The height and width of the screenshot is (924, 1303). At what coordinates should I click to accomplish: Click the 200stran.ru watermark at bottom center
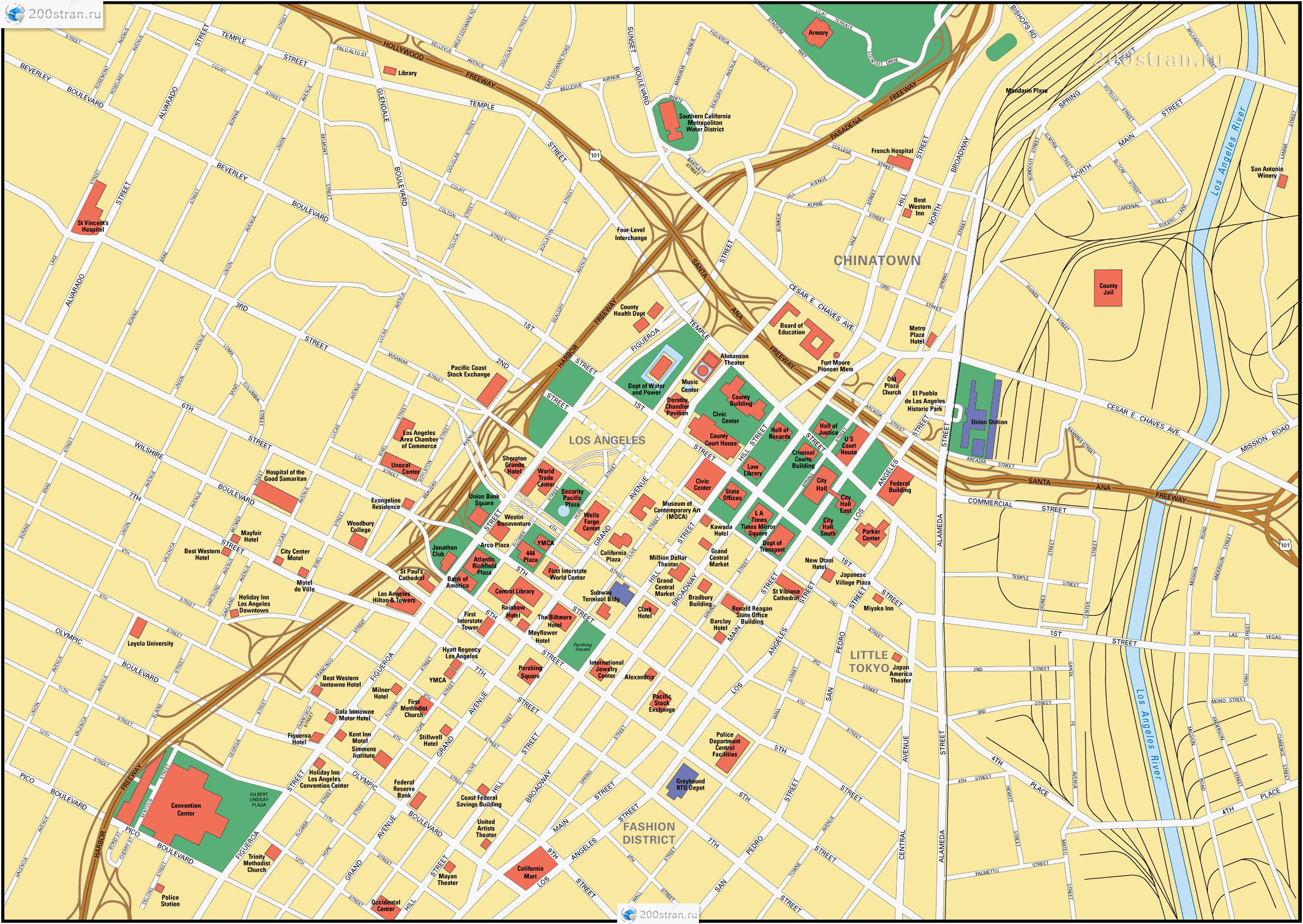pos(659,914)
